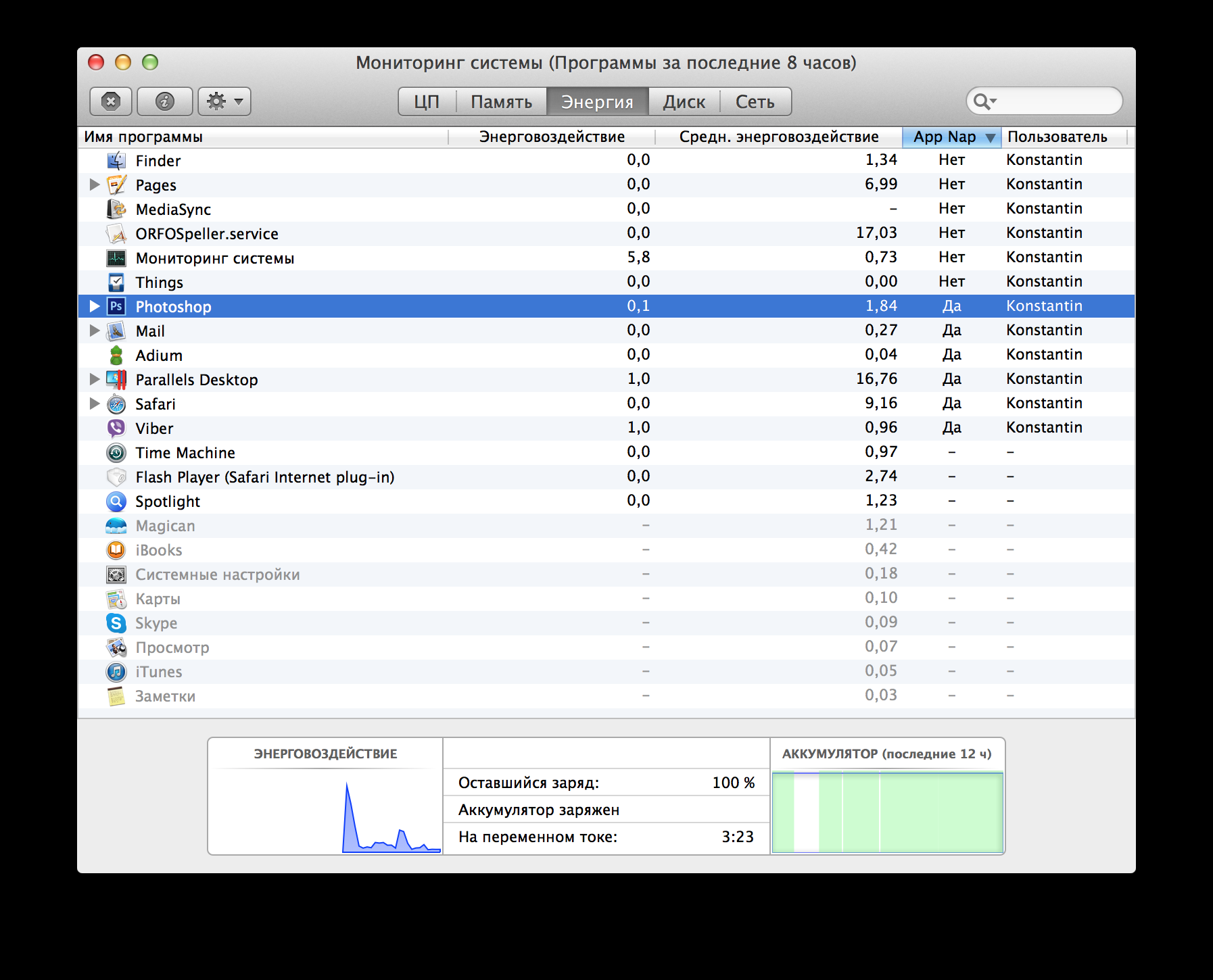Click the ORFOSpeller.service icon
Screen dimensions: 1213x980
tap(116, 233)
